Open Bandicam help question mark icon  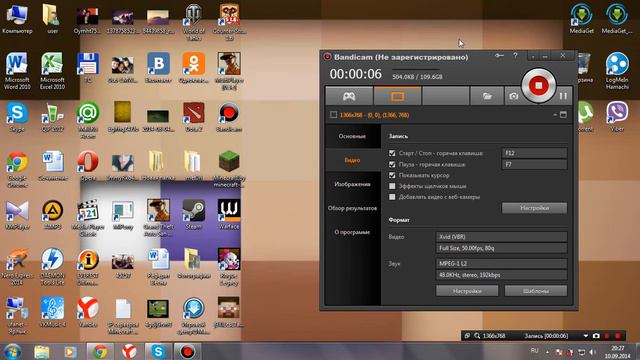516,56
